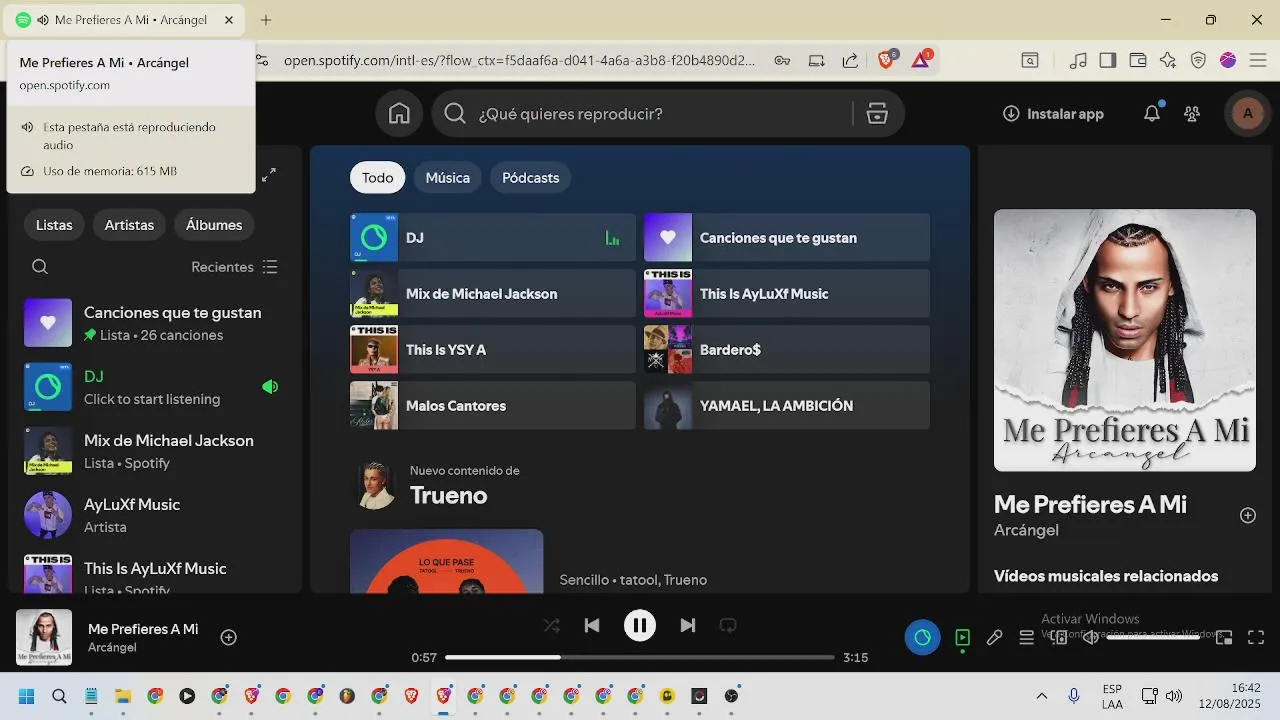Image resolution: width=1280 pixels, height=720 pixels.
Task: Open Mix de Michael Jackson card in grid
Action: click(493, 294)
